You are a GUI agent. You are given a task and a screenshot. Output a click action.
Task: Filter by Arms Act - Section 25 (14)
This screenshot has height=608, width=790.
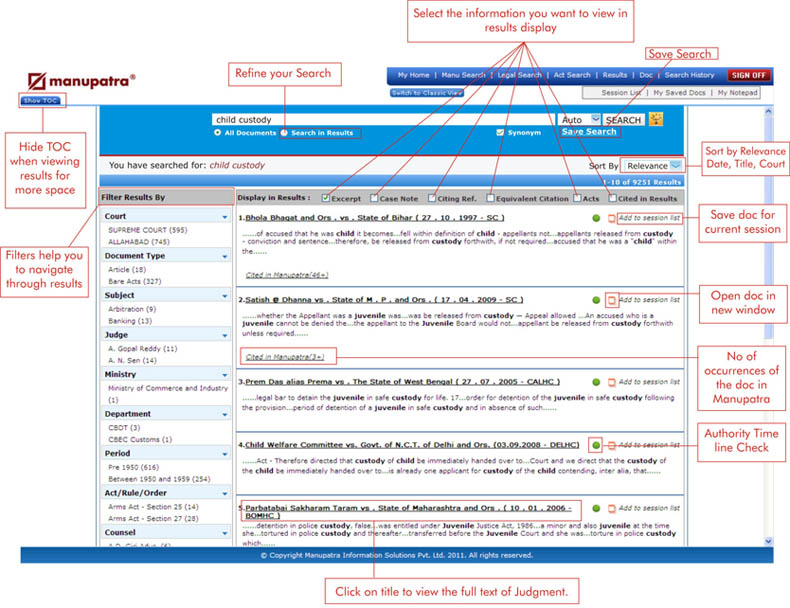pos(153,507)
